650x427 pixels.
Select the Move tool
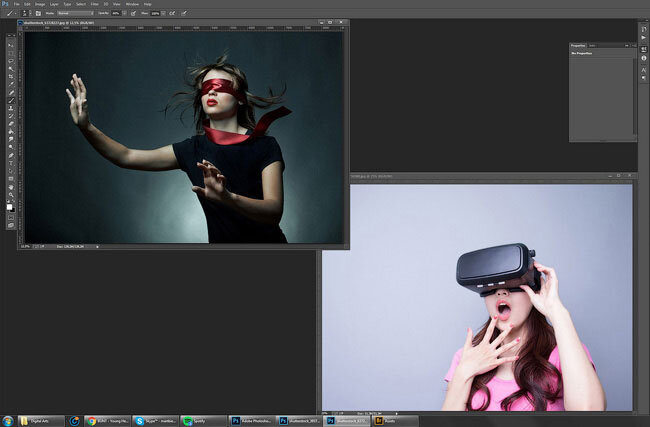click(x=11, y=44)
